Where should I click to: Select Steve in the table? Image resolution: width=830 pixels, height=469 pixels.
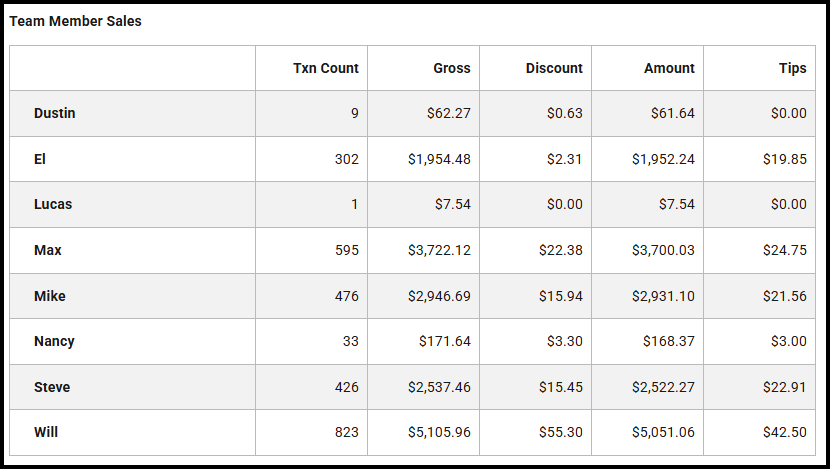52,387
